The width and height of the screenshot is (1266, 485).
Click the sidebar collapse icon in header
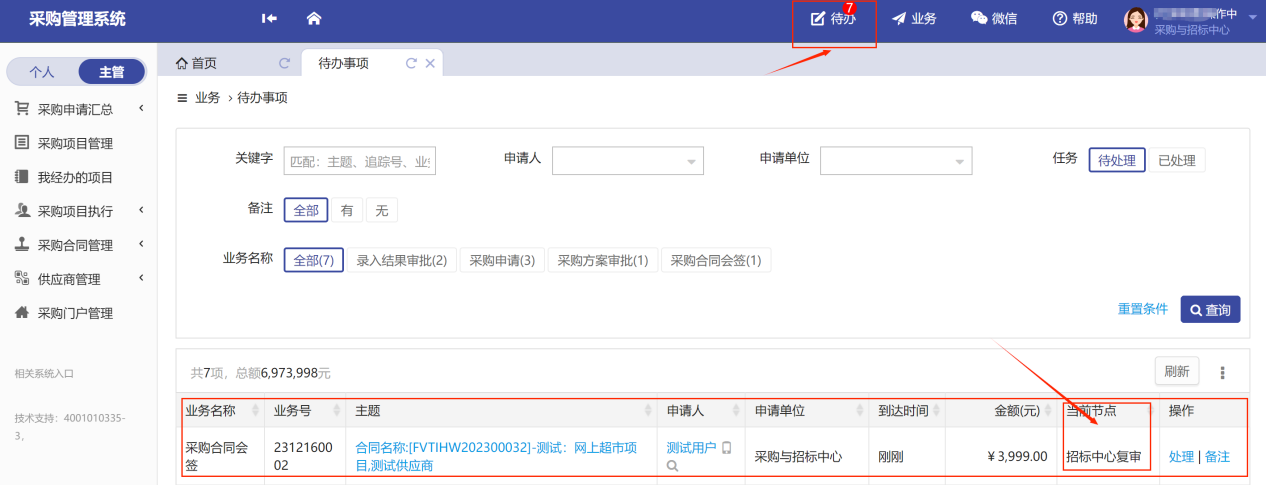pyautogui.click(x=269, y=19)
